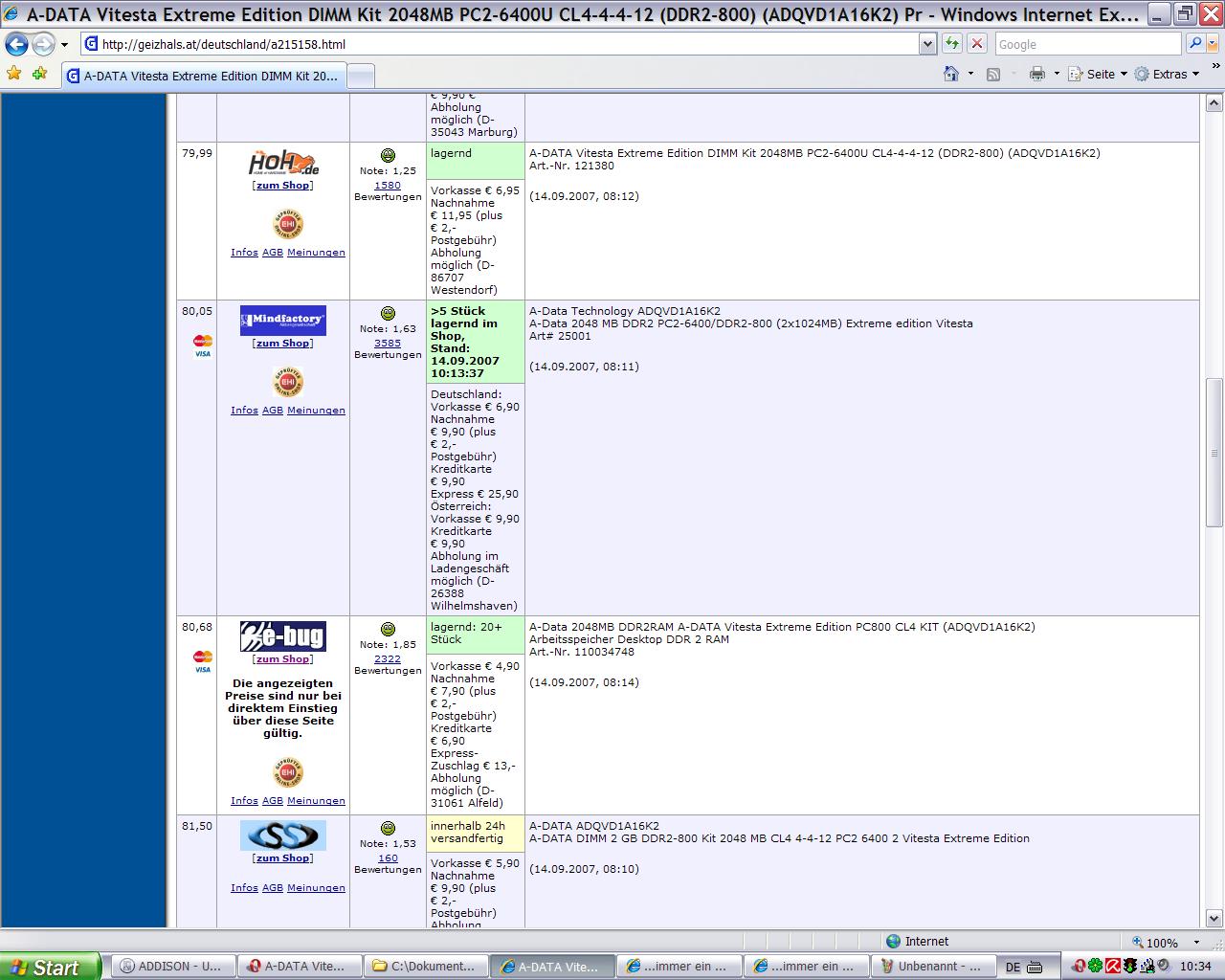Stop loading with the red X icon

[x=977, y=44]
